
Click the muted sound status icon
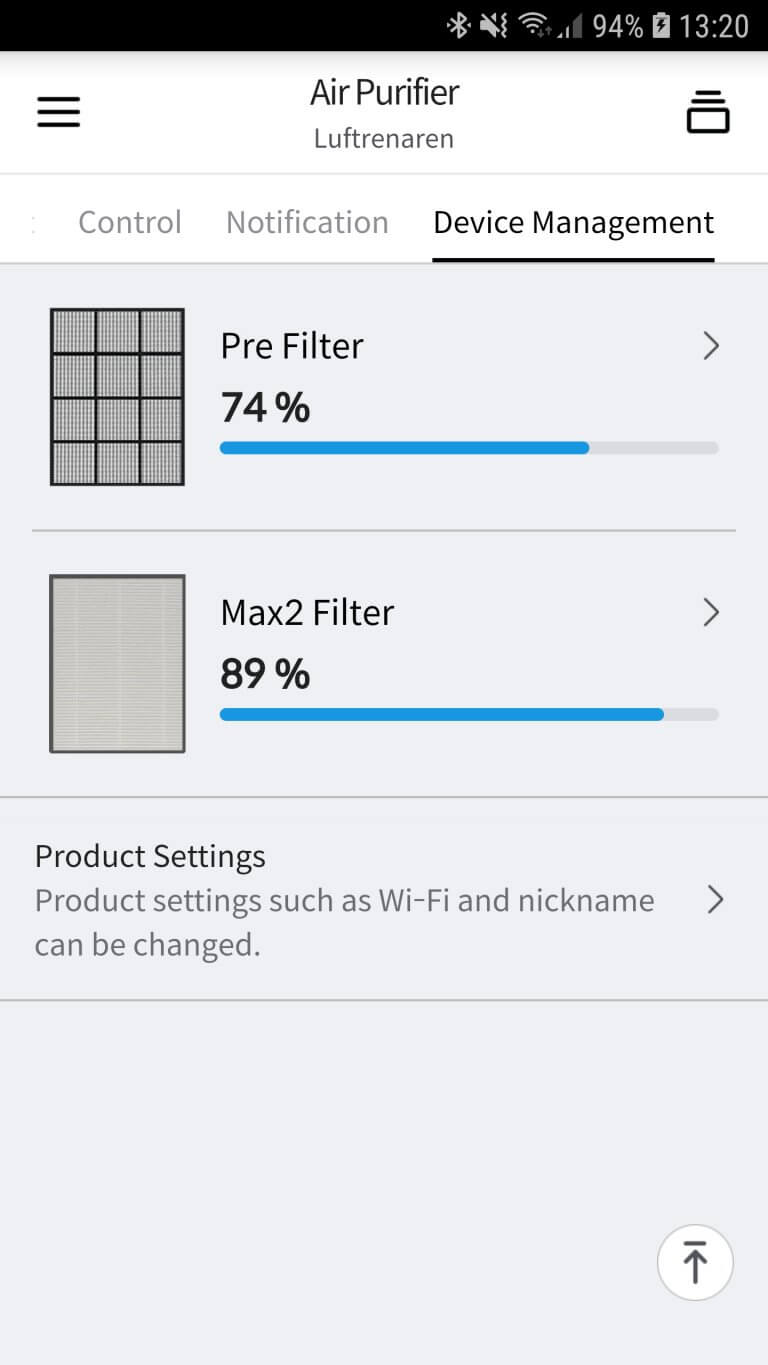tap(493, 26)
